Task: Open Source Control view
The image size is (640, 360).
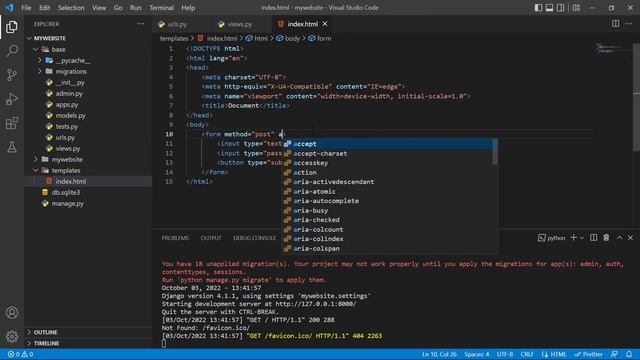Action: (12, 75)
